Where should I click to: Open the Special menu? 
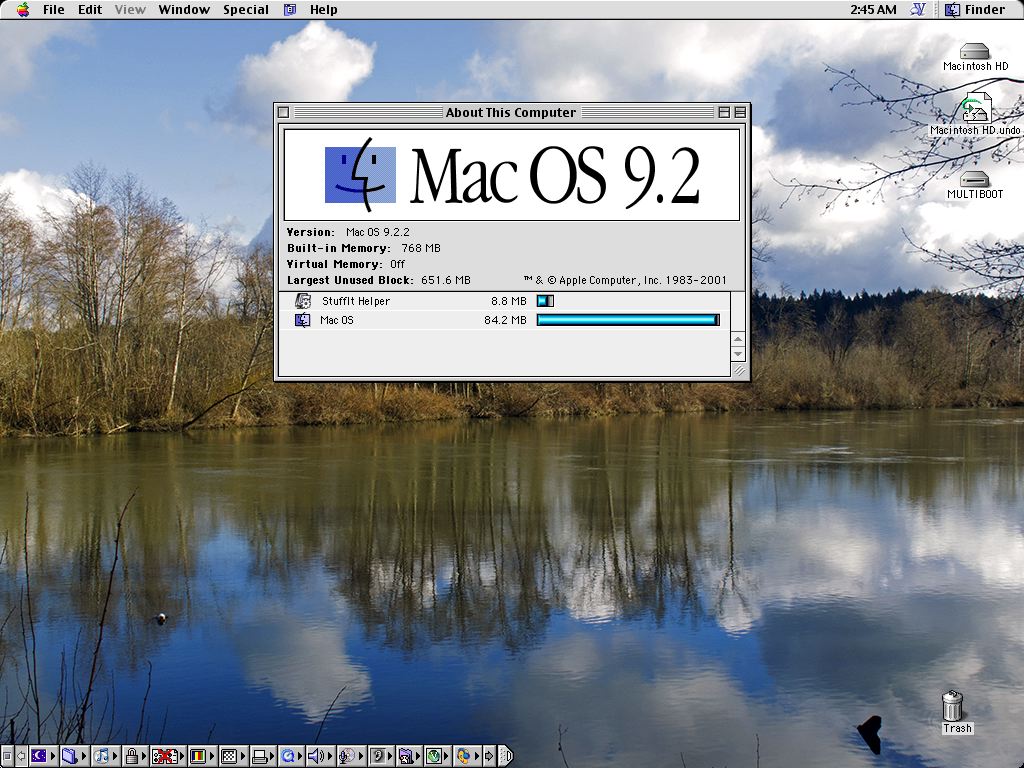(246, 10)
